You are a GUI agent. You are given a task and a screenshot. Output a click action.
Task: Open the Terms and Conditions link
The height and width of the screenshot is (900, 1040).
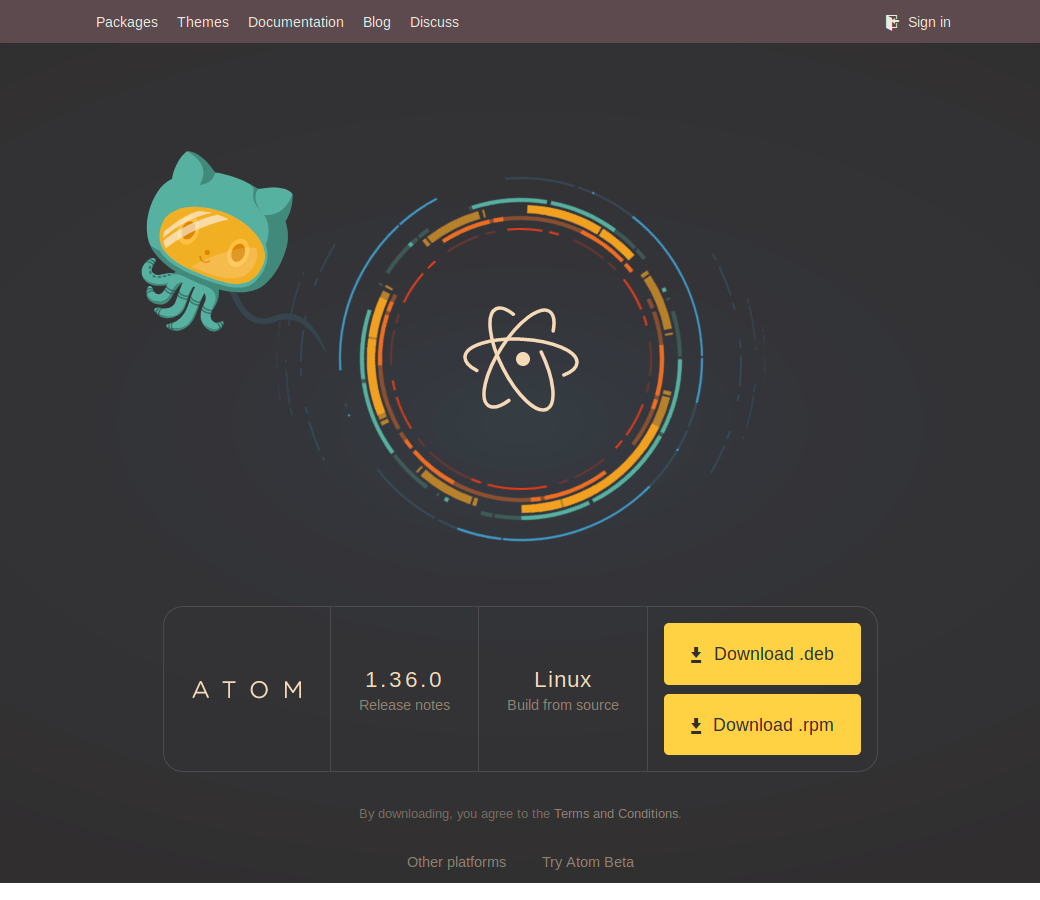(616, 814)
